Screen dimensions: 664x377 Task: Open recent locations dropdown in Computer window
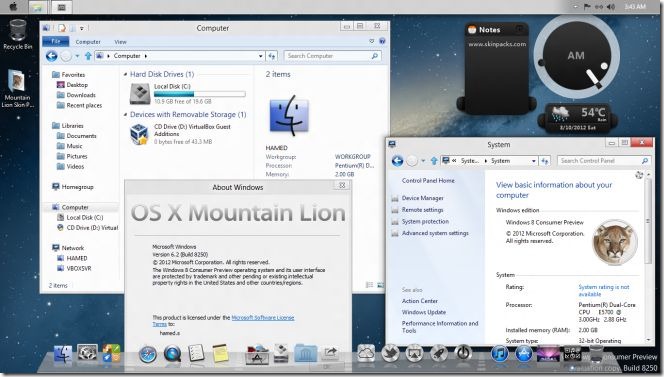[77, 56]
